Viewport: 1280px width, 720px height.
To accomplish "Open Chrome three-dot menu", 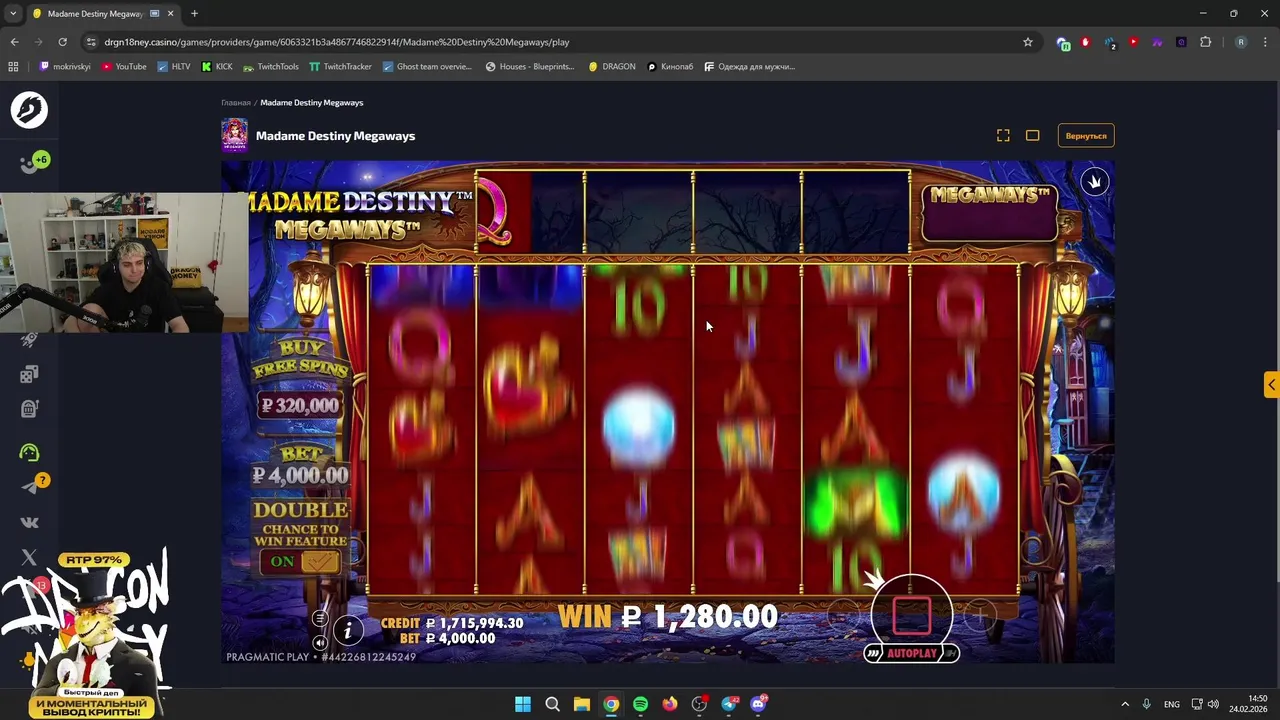I will 1265,42.
